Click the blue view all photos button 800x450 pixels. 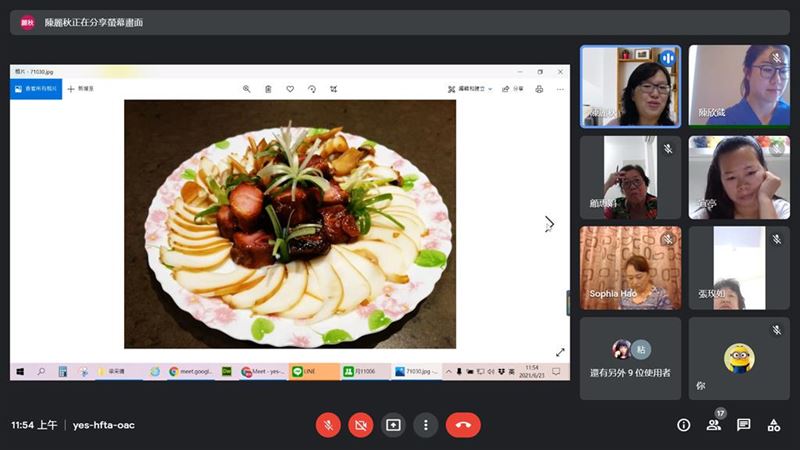(x=36, y=89)
